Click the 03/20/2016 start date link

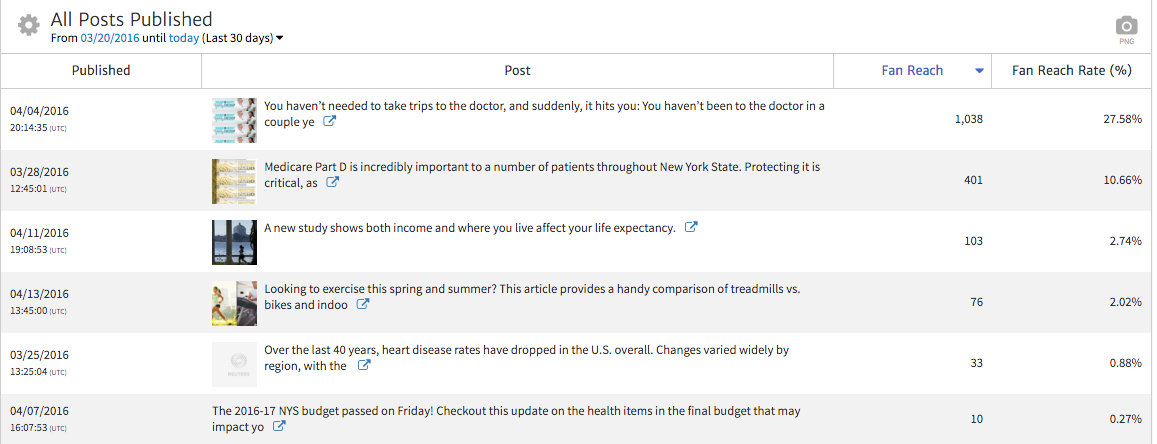click(110, 38)
